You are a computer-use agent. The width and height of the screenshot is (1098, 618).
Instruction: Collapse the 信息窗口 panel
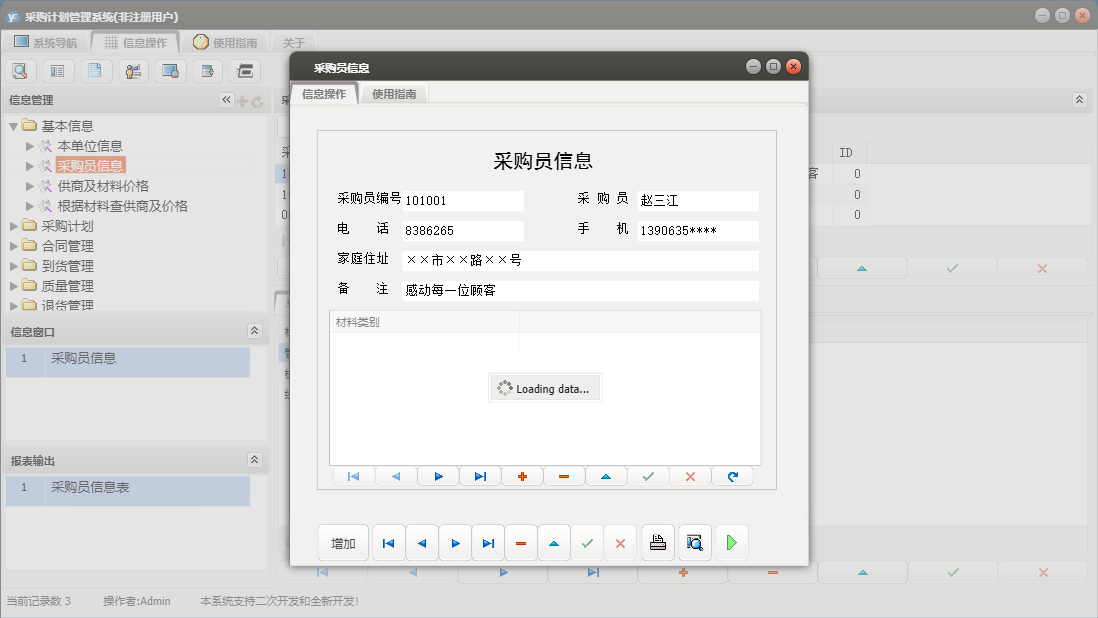(x=253, y=330)
